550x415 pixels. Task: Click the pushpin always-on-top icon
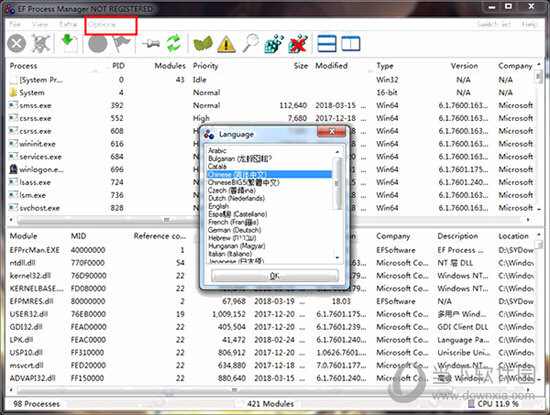(x=151, y=44)
